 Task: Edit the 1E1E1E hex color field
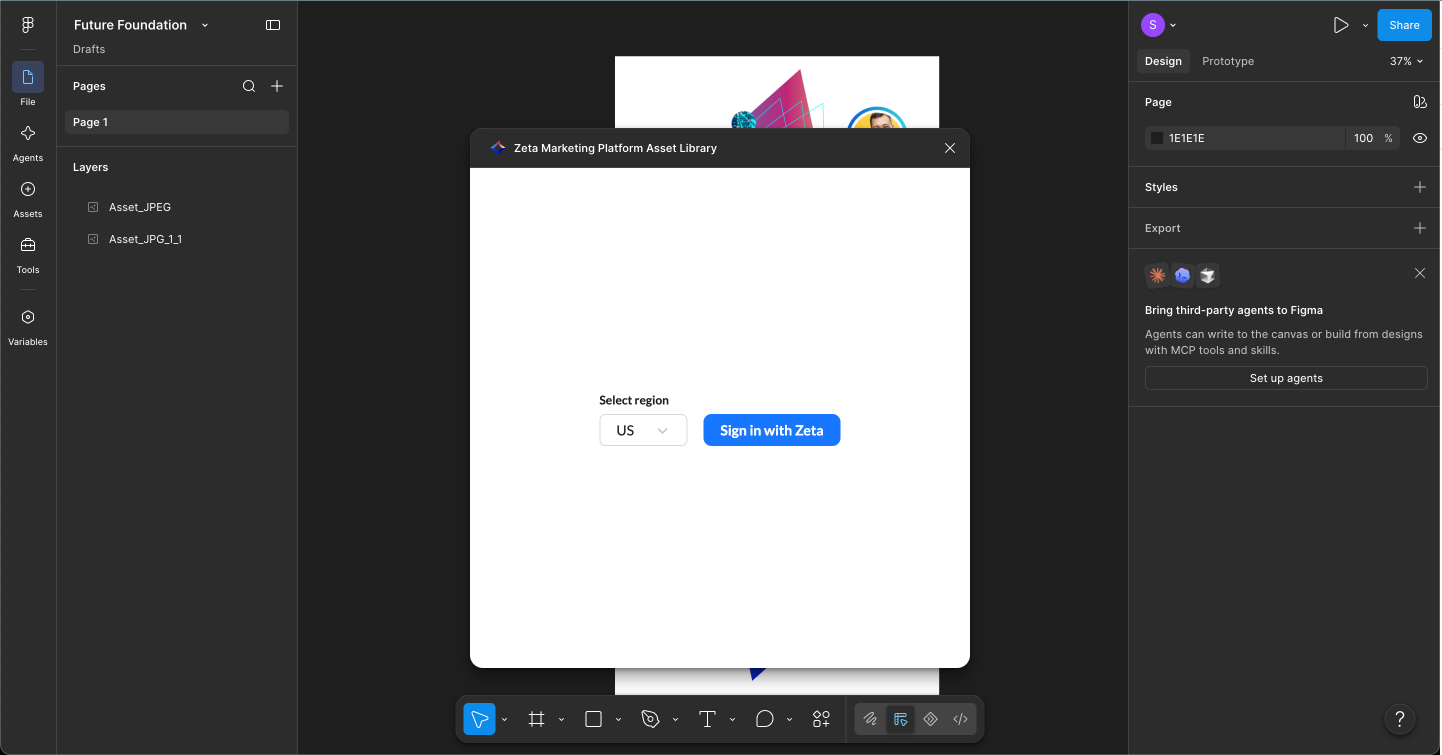(1245, 138)
